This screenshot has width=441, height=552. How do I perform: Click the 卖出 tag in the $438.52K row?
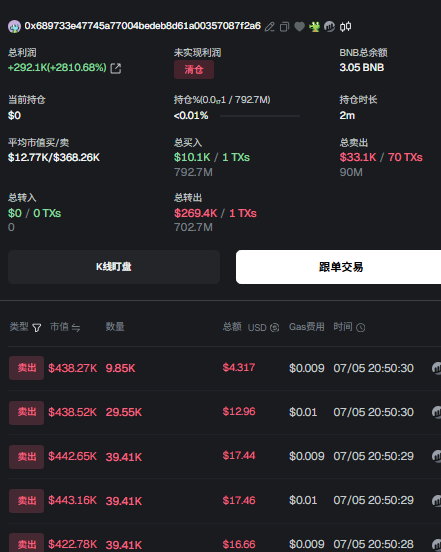26,413
